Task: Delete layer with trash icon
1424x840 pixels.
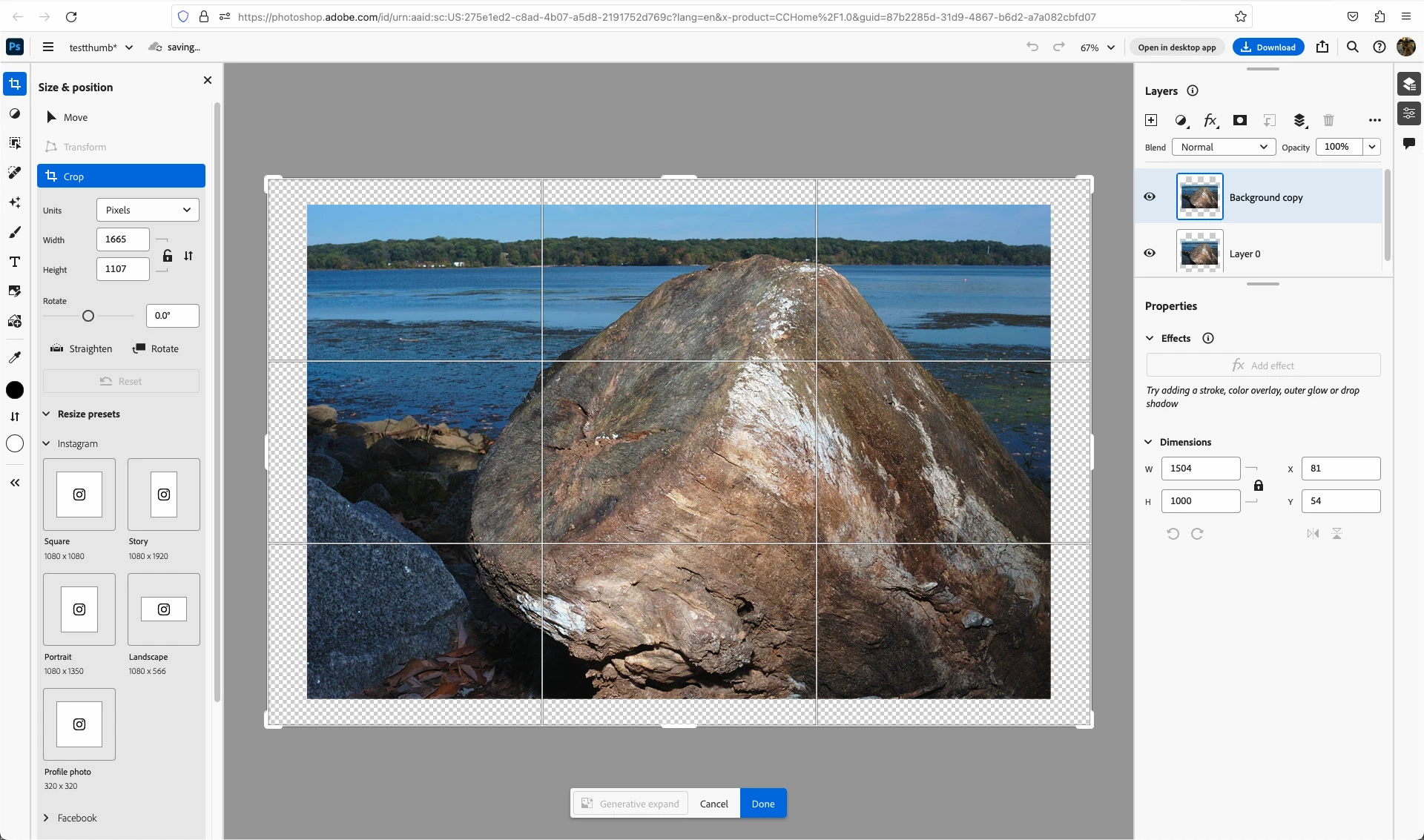Action: 1328,120
